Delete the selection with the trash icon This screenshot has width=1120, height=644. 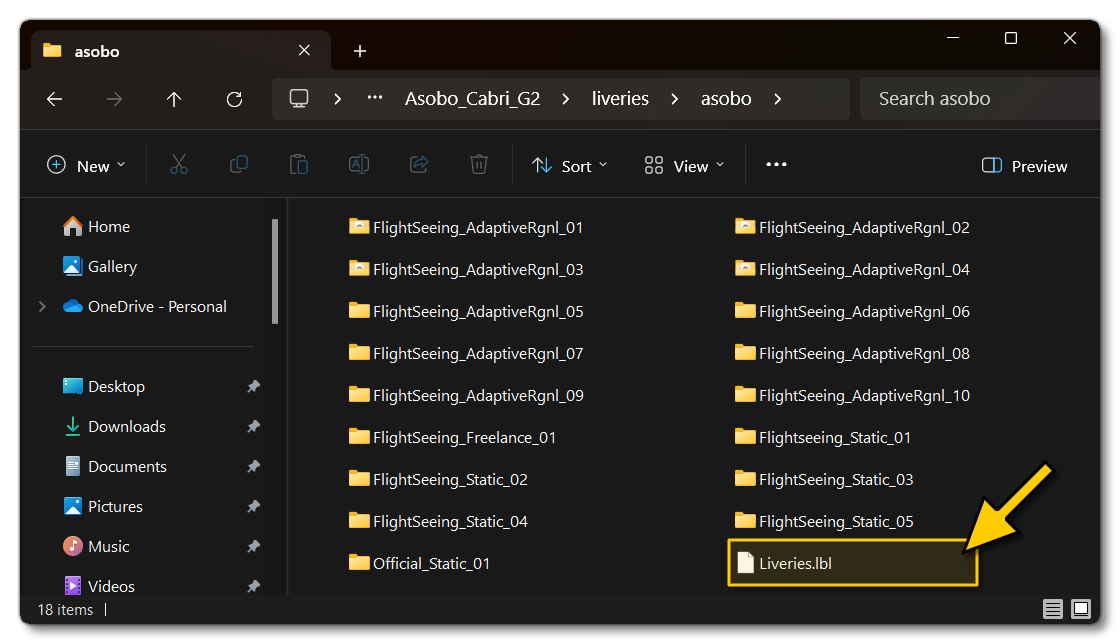pos(479,165)
